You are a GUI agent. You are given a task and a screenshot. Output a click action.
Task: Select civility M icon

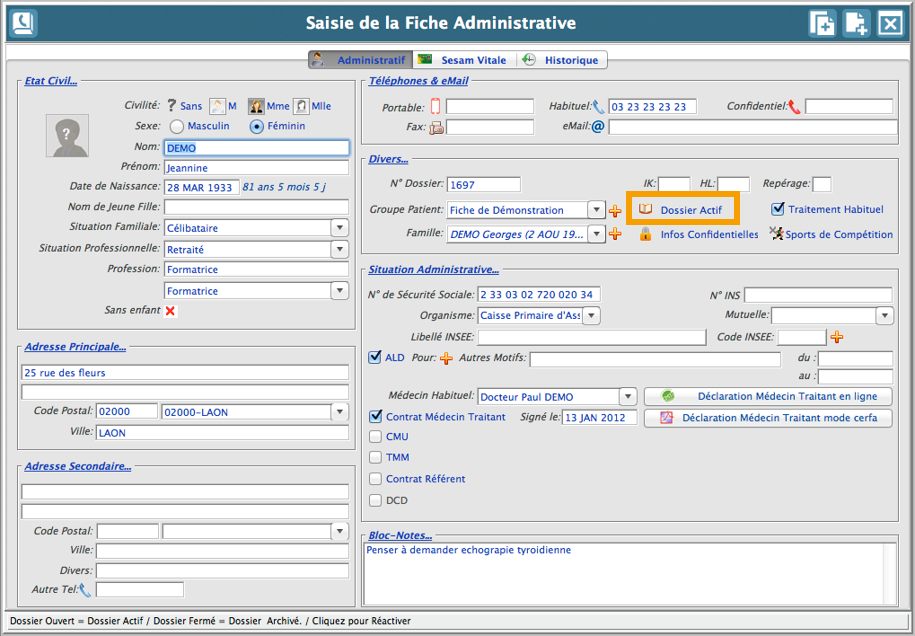tap(217, 106)
